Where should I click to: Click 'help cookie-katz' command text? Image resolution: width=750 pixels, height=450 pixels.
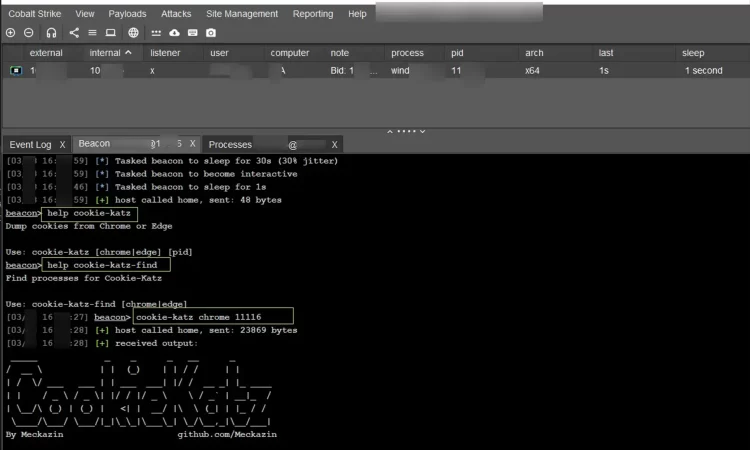click(88, 213)
